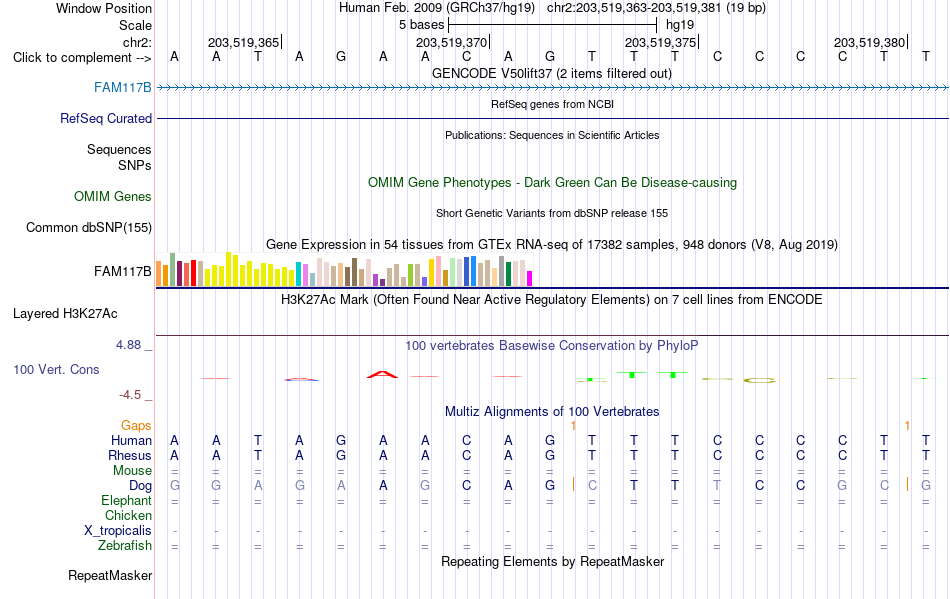
Task: Click the 203,519,375 coordinate label
Action: (x=660, y=42)
